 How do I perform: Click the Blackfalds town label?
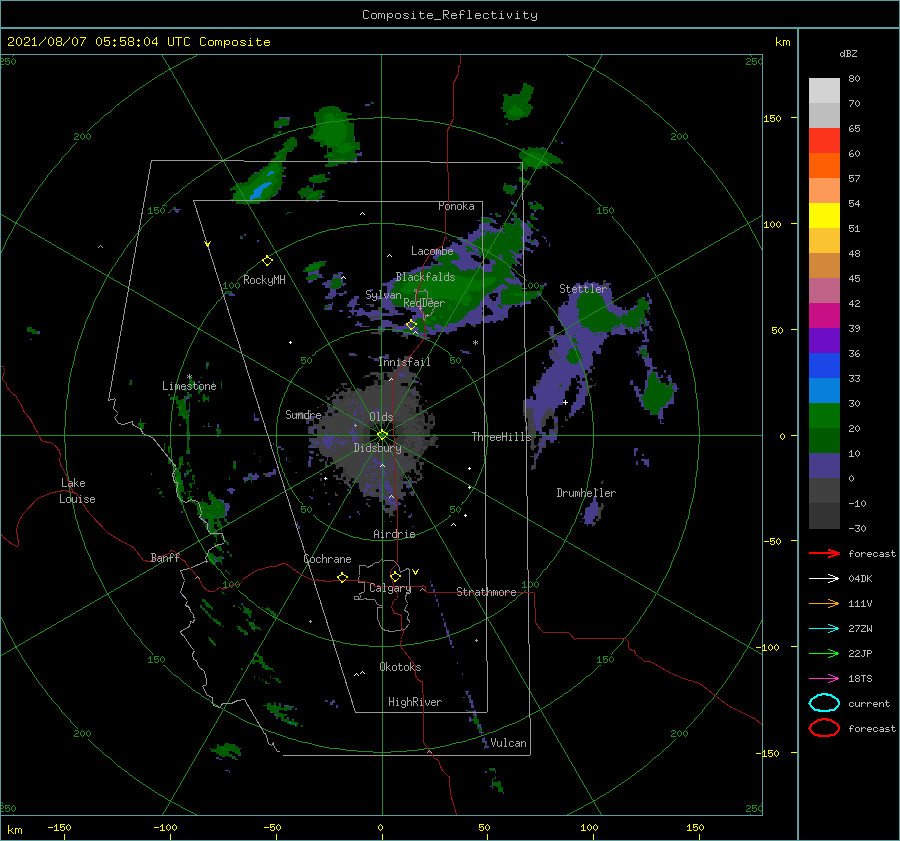pyautogui.click(x=425, y=277)
